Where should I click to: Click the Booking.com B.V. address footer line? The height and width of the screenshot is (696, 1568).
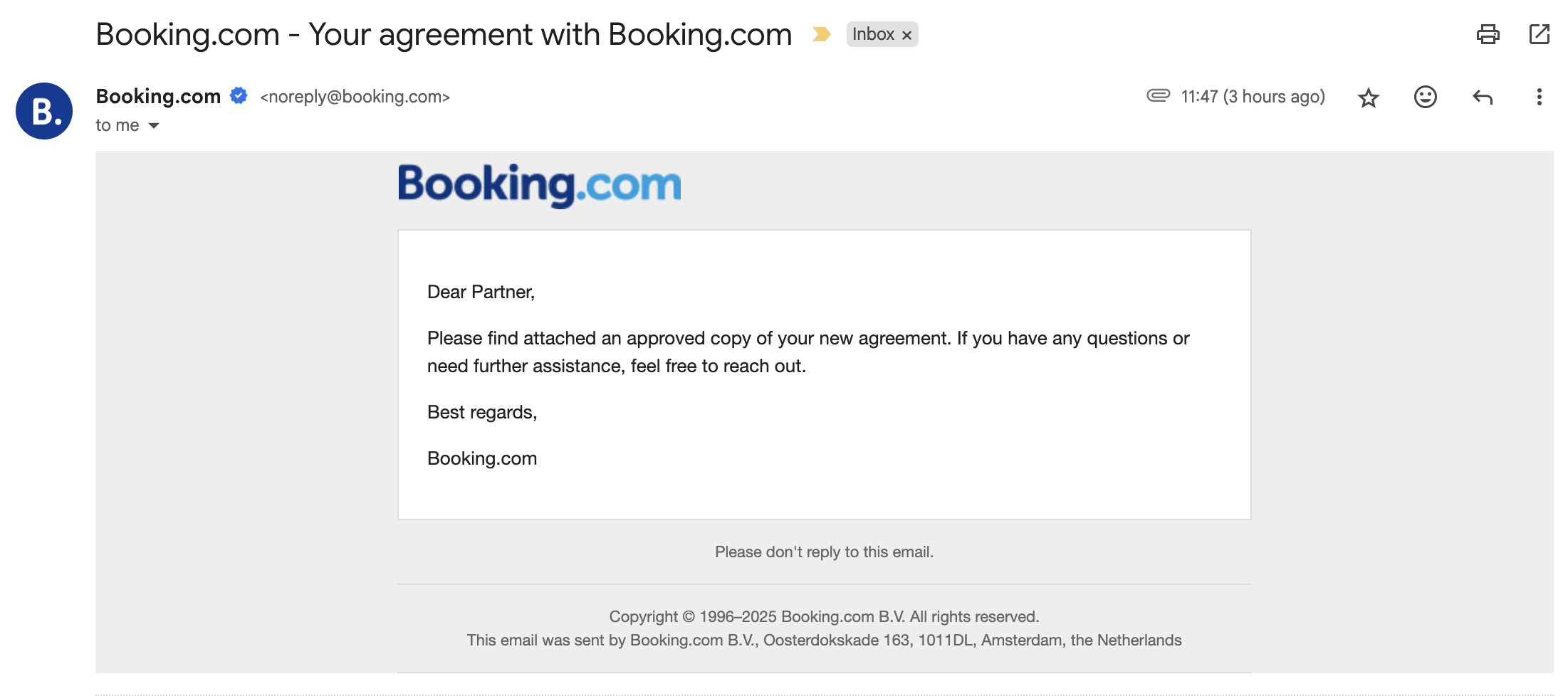click(824, 640)
